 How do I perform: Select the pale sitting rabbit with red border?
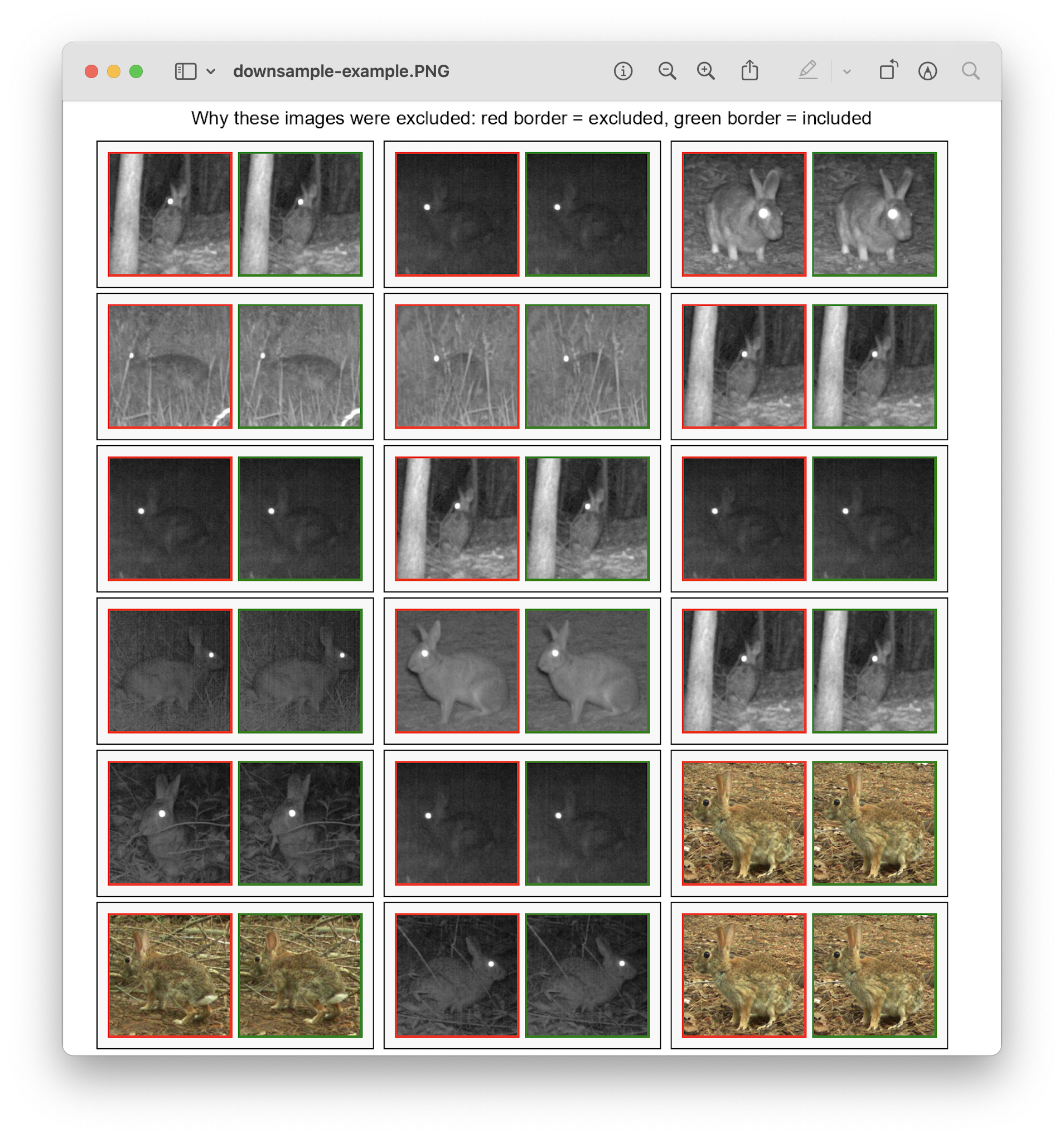(x=457, y=671)
